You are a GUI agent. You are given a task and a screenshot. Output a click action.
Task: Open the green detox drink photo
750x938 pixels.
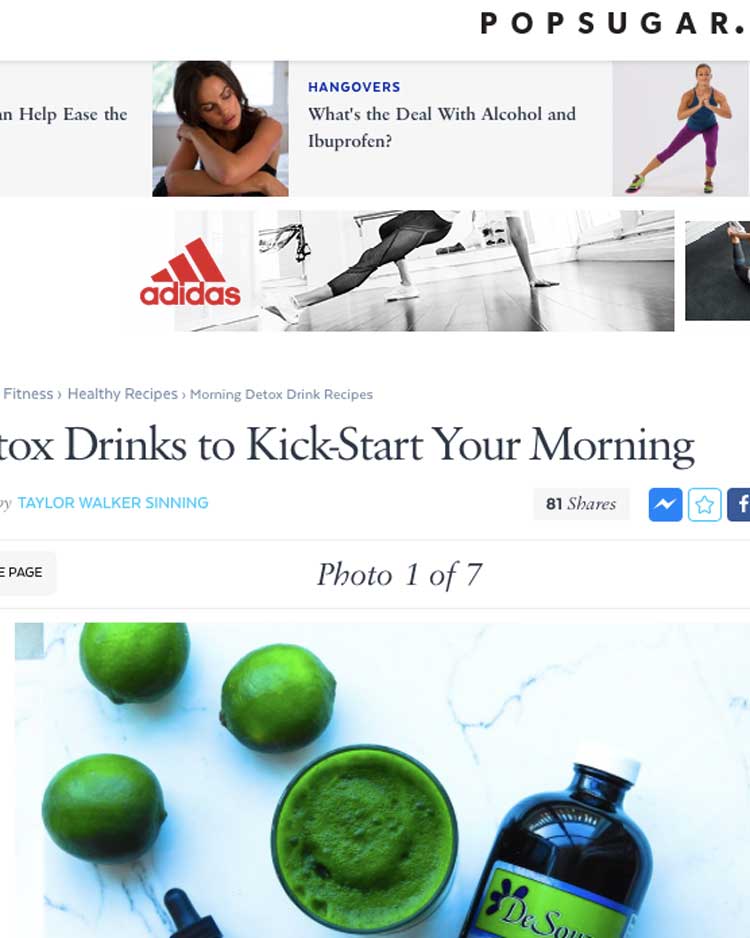(382, 780)
